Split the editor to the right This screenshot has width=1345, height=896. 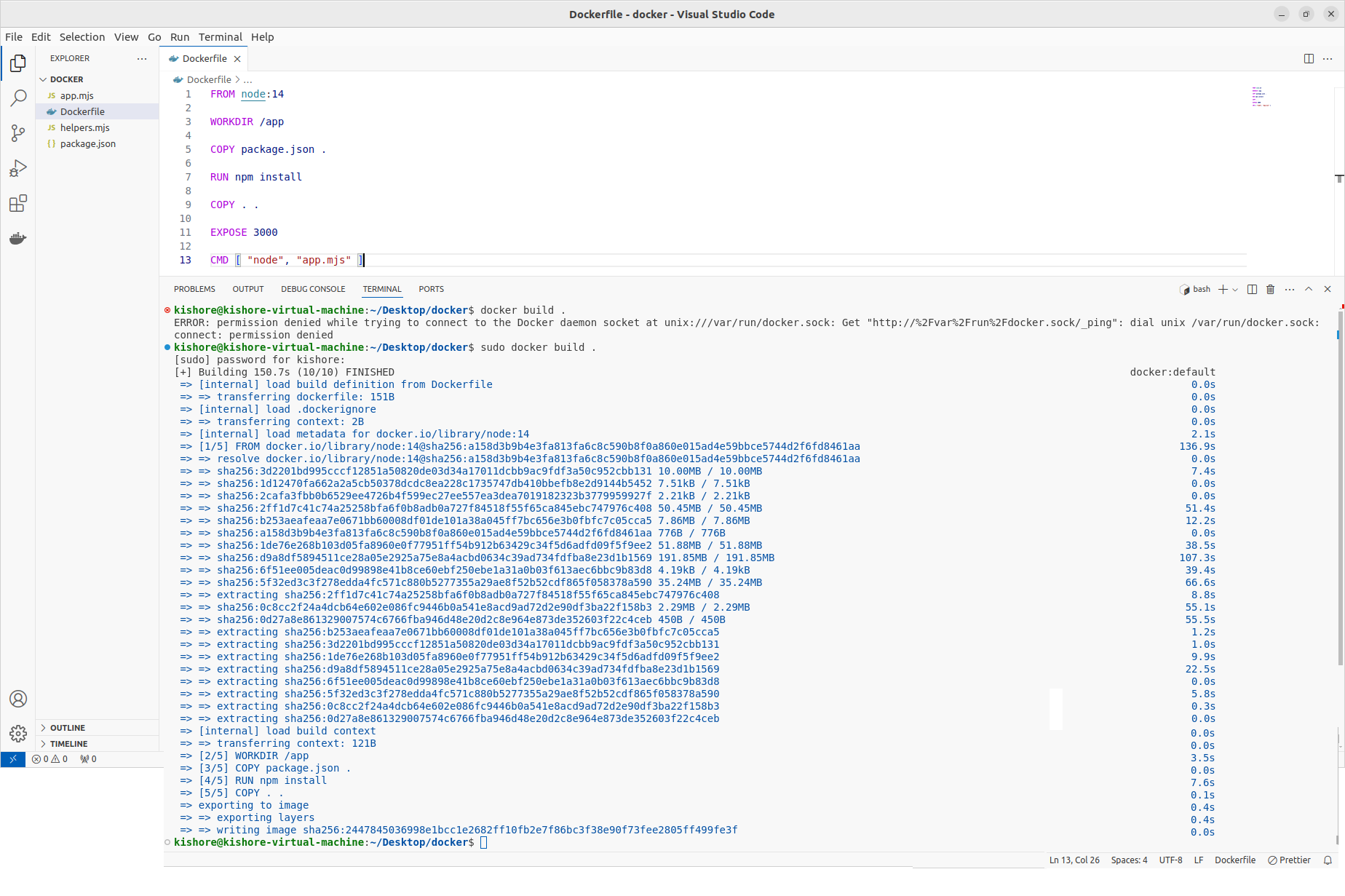coord(1309,58)
